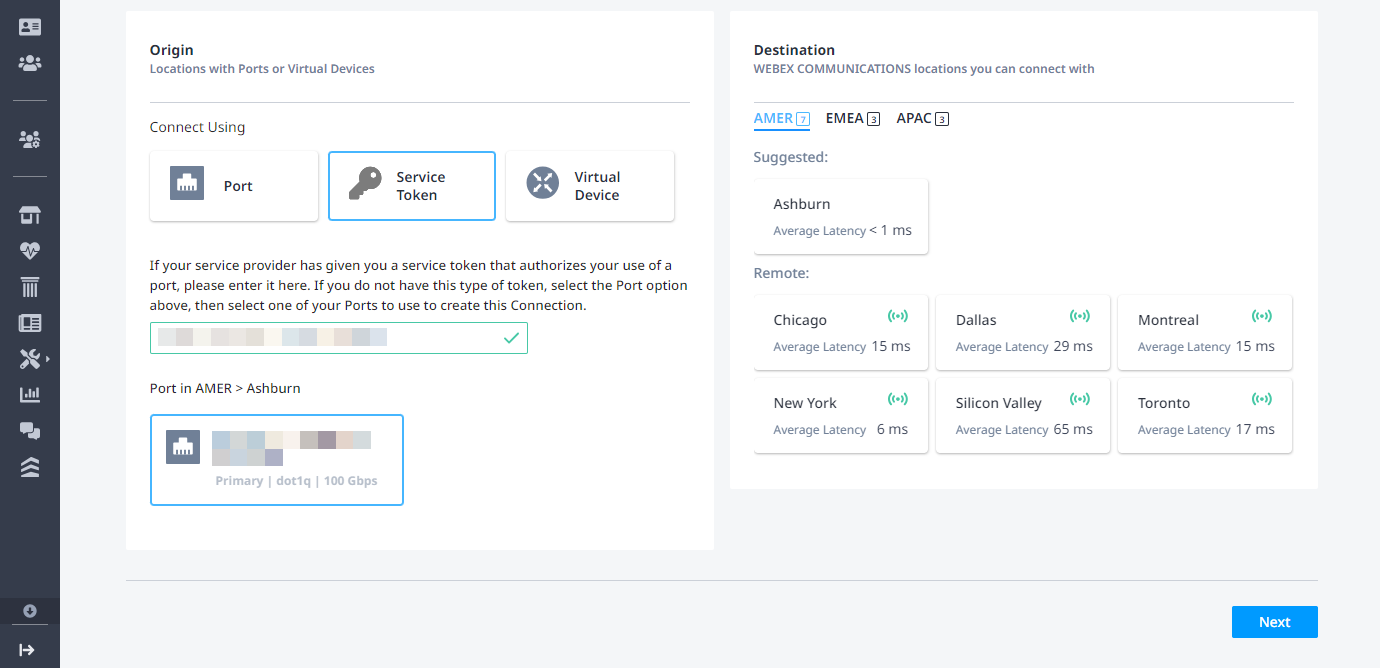
Task: Open the newspaper icon in sidebar
Action: tap(30, 323)
